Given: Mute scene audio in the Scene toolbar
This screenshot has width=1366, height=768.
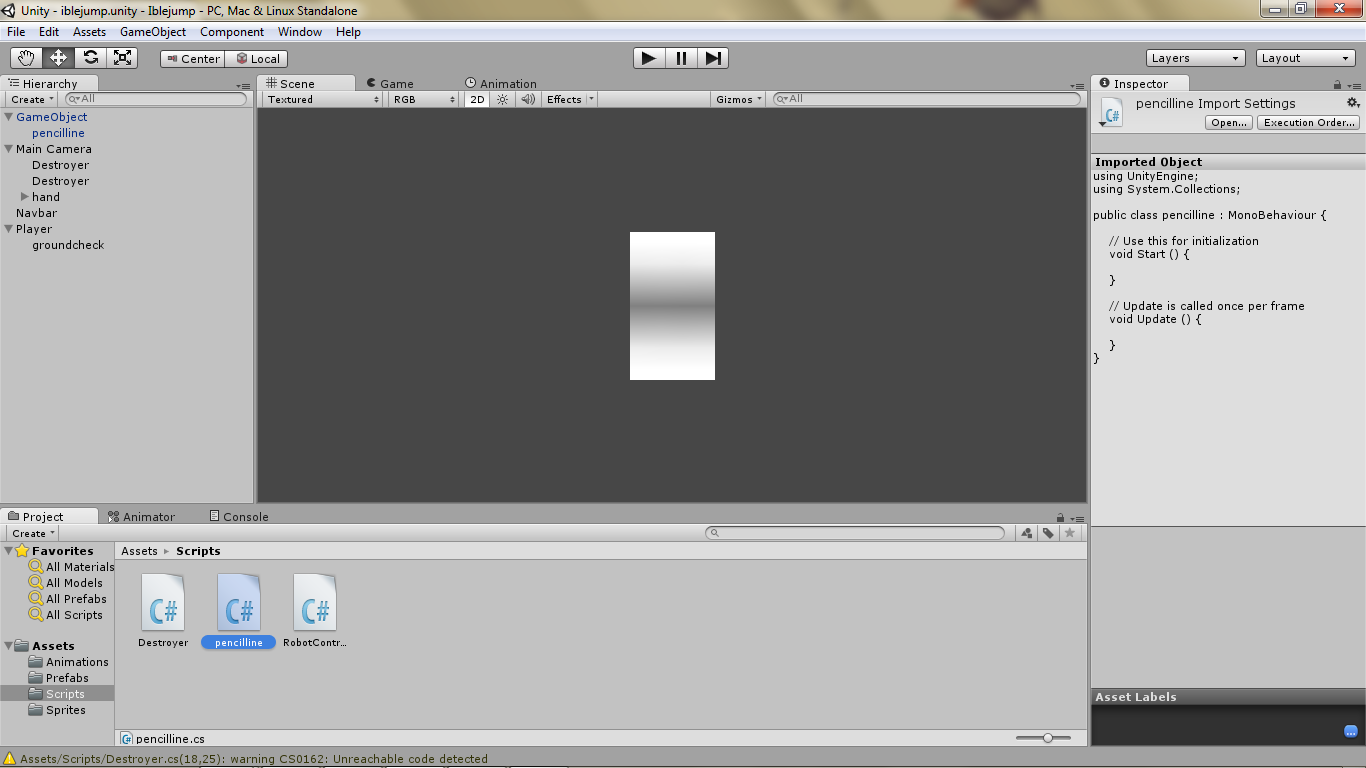Looking at the screenshot, I should click(527, 99).
